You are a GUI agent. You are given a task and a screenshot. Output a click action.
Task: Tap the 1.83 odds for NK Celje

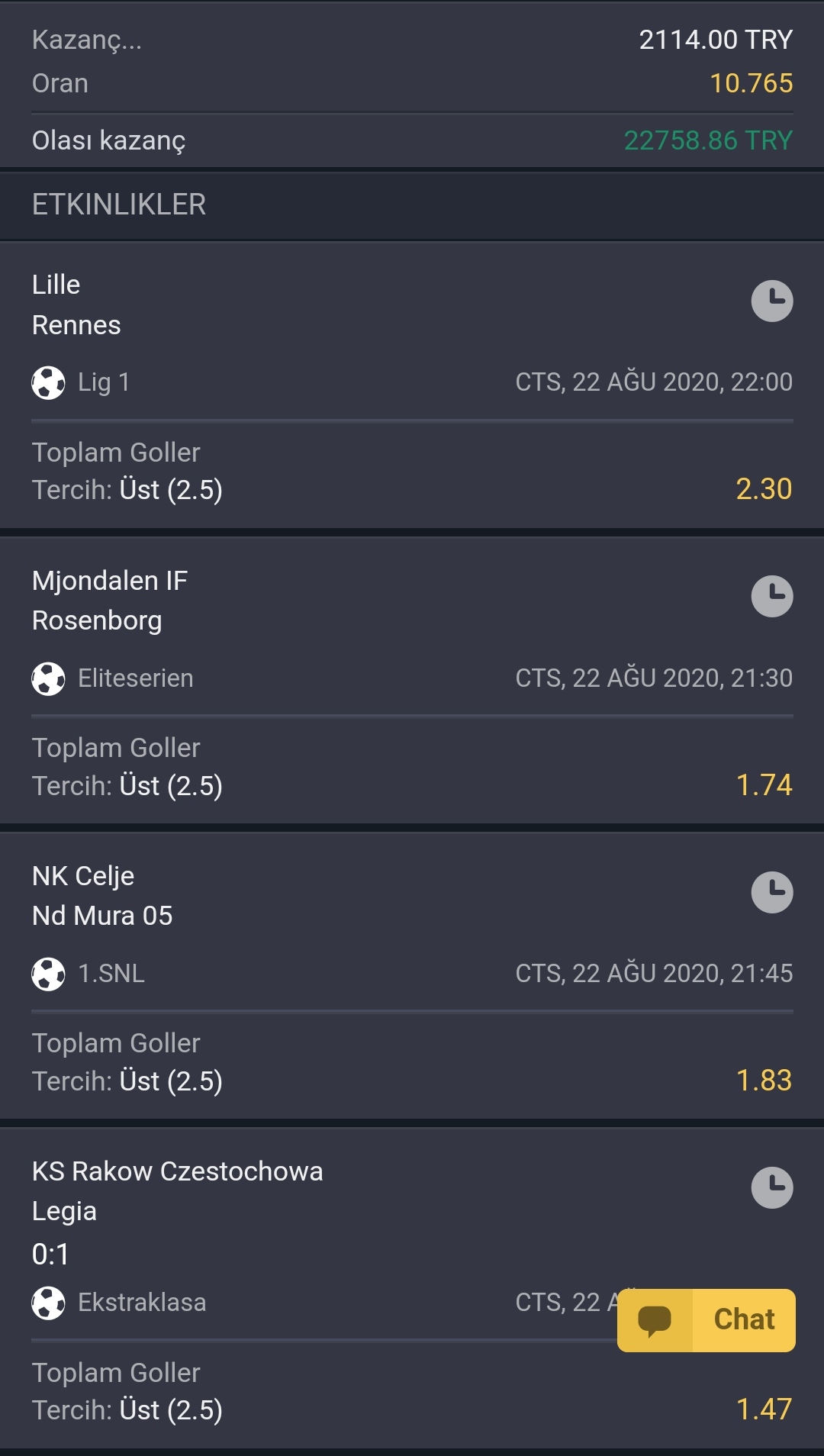point(764,1081)
